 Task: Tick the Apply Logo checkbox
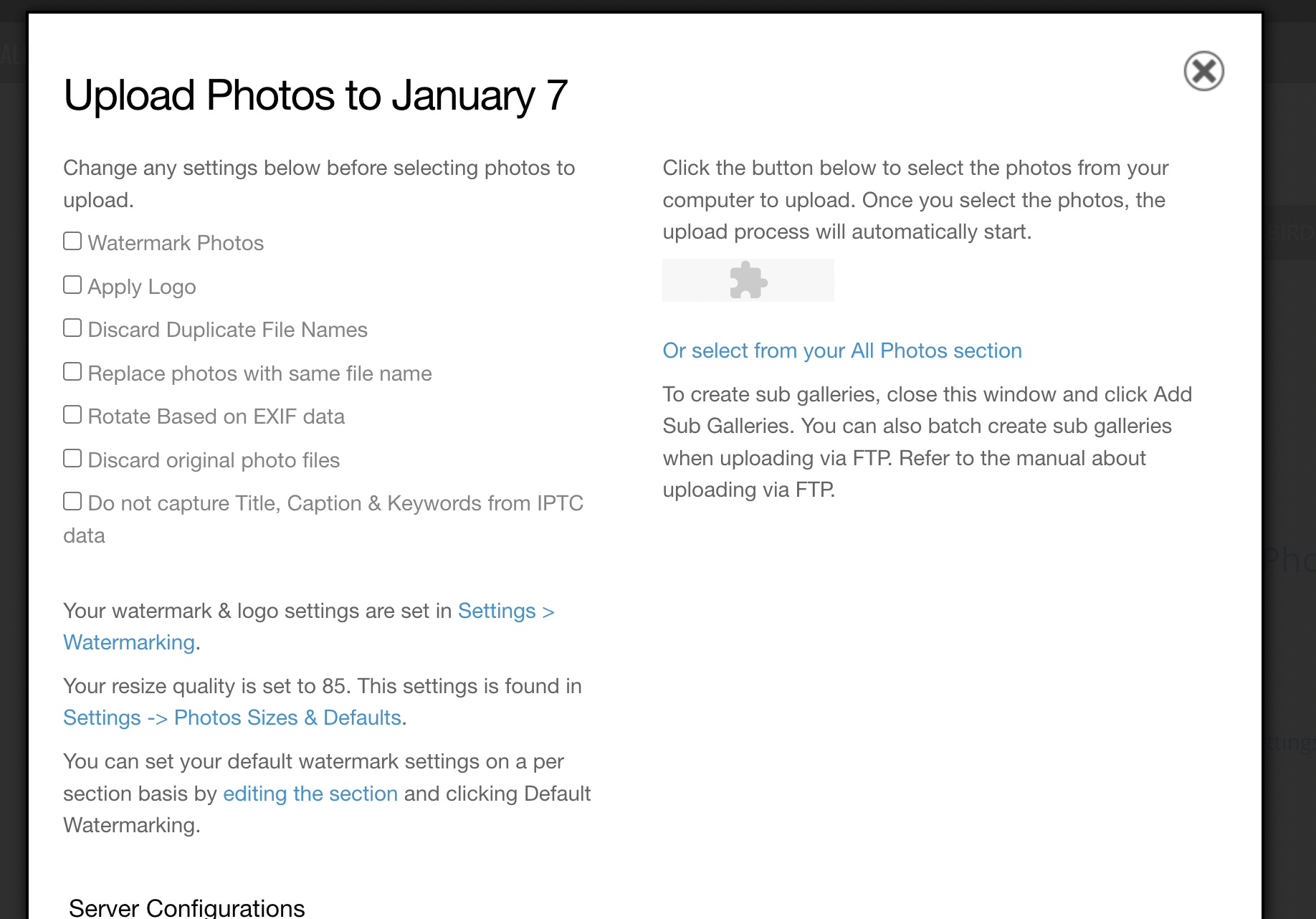coord(72,285)
